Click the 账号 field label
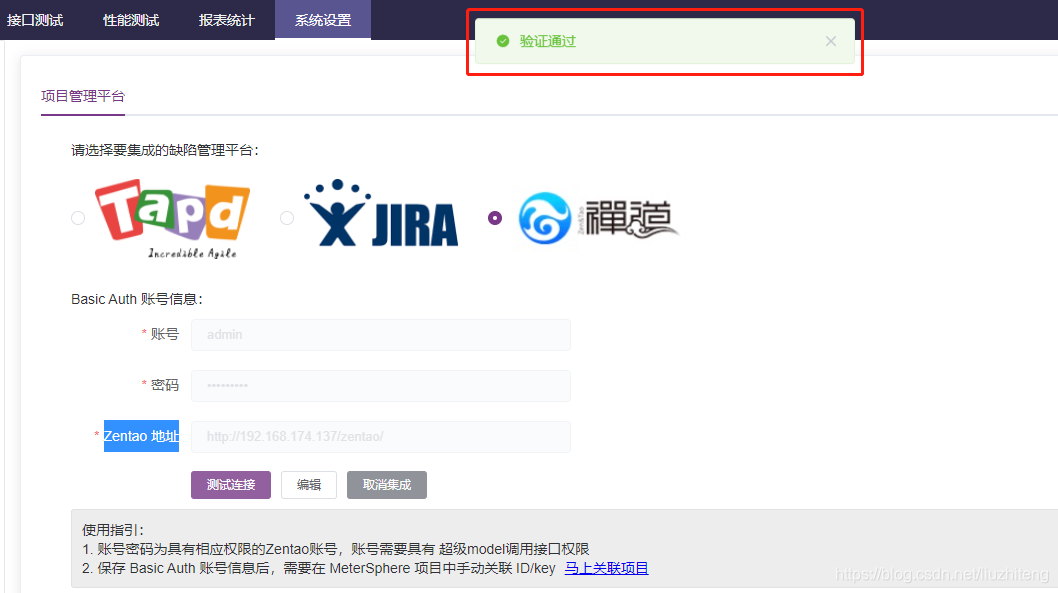 tap(165, 335)
